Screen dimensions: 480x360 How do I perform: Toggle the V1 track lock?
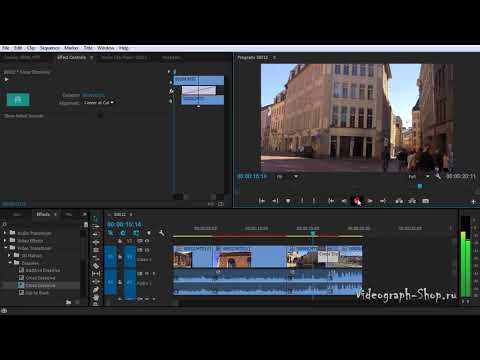tap(120, 257)
